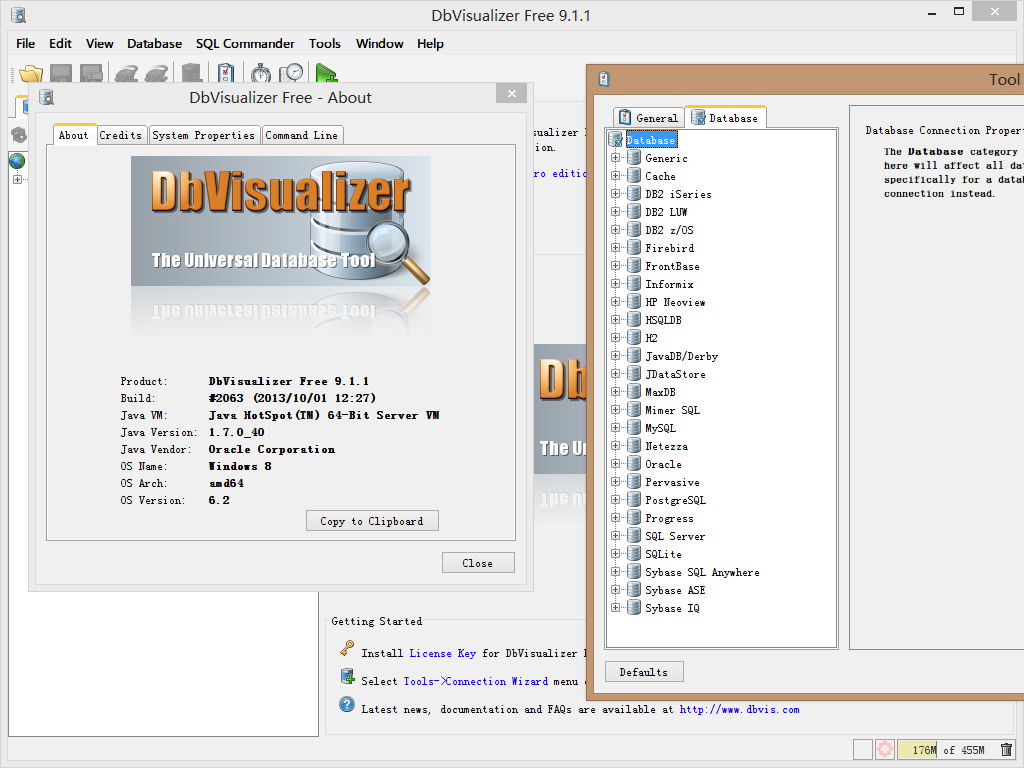
Task: Open the License Key link
Action: [x=442, y=653]
